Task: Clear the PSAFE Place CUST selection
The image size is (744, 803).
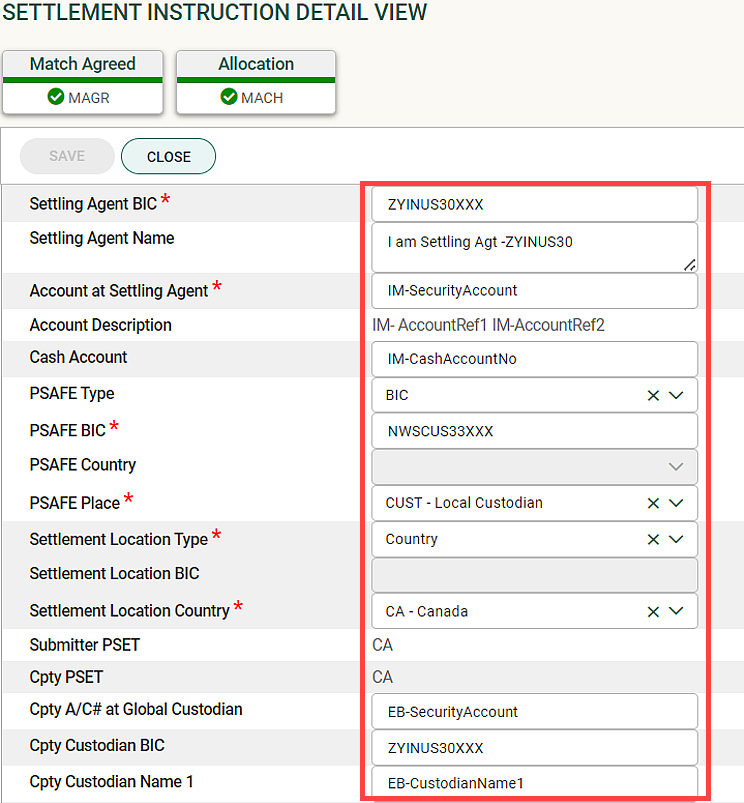Action: click(653, 503)
